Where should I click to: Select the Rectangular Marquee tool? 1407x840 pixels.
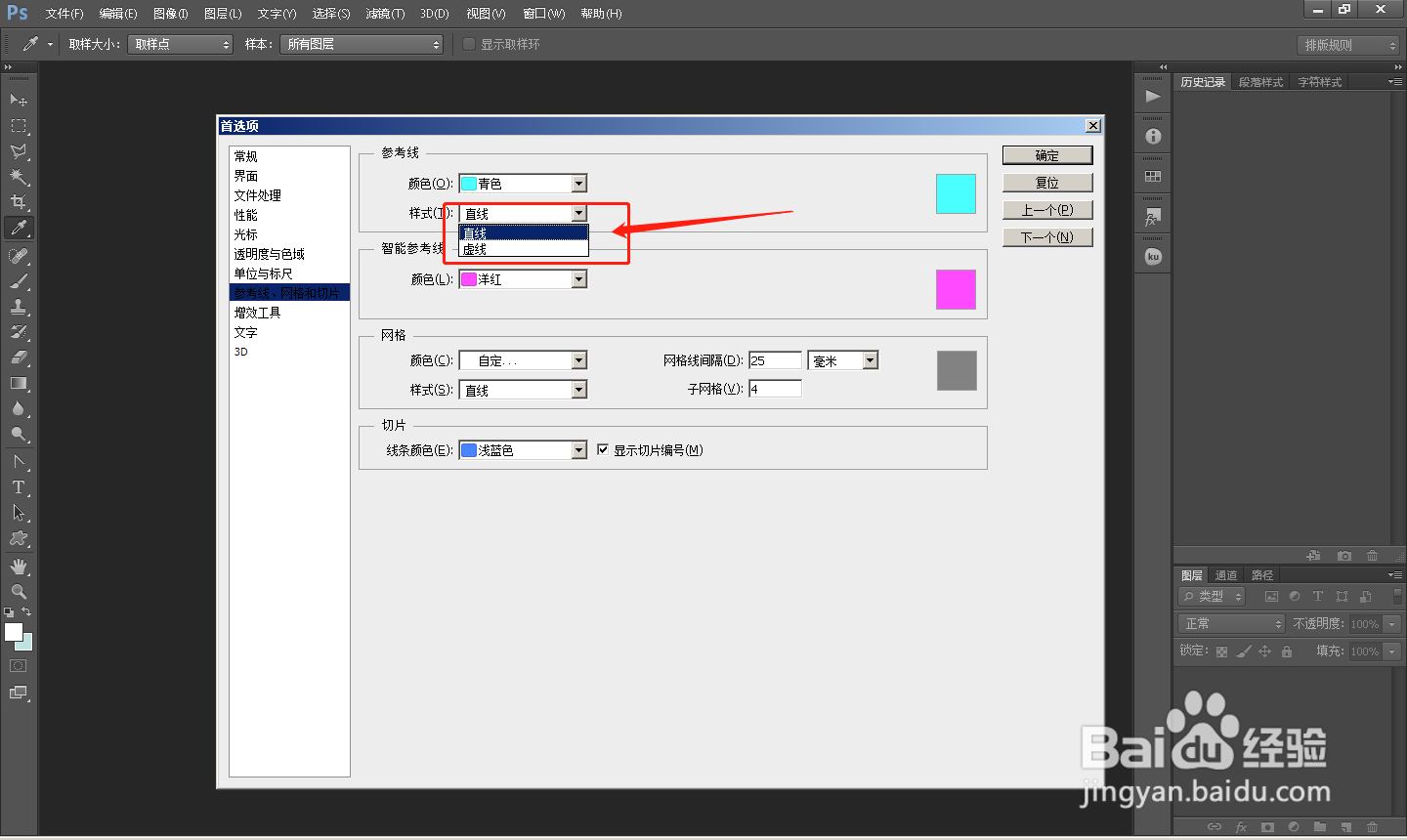[19, 126]
